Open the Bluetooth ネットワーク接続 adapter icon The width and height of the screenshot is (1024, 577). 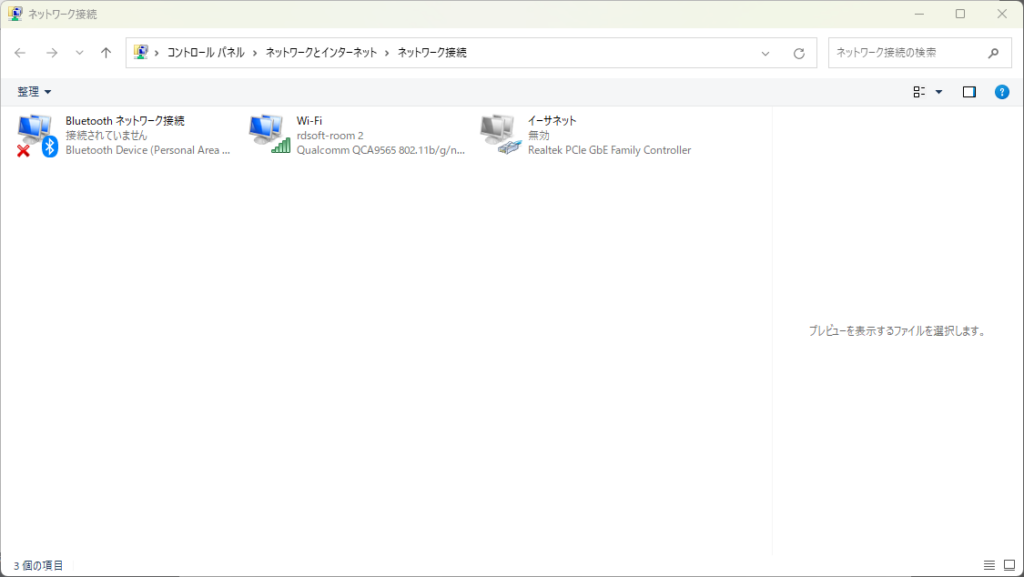(x=36, y=135)
